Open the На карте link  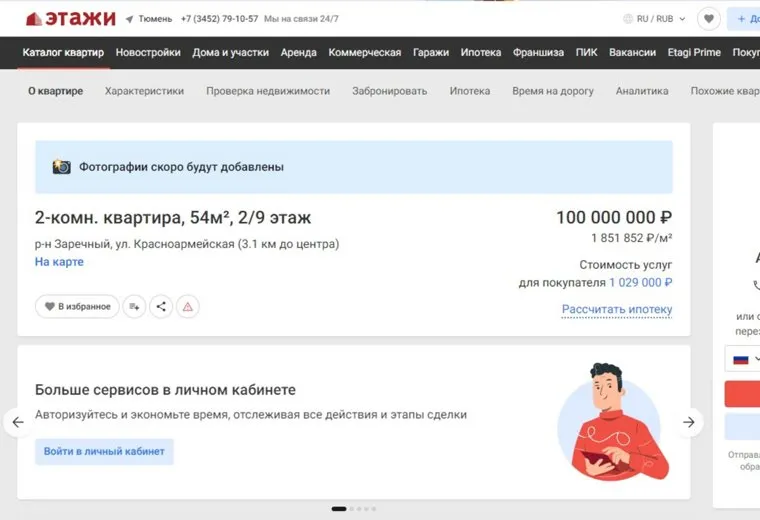pyautogui.click(x=59, y=262)
